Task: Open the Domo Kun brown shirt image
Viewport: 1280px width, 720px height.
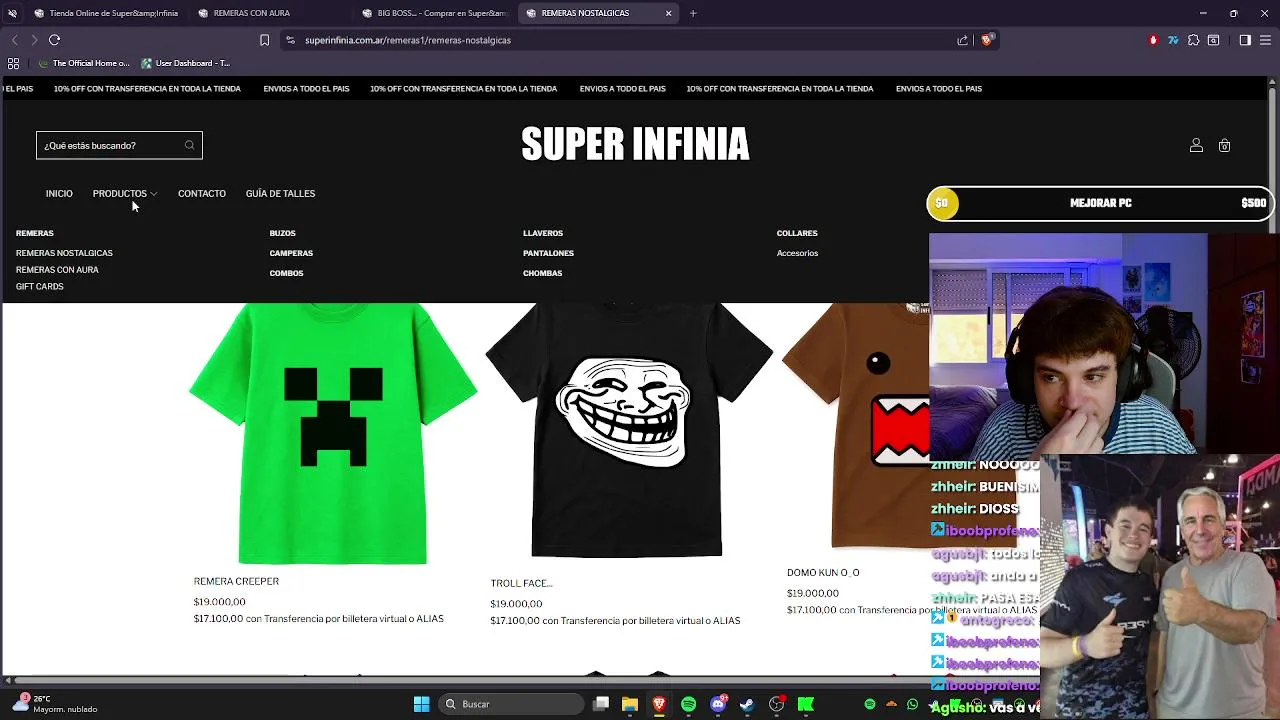Action: pyautogui.click(x=856, y=427)
